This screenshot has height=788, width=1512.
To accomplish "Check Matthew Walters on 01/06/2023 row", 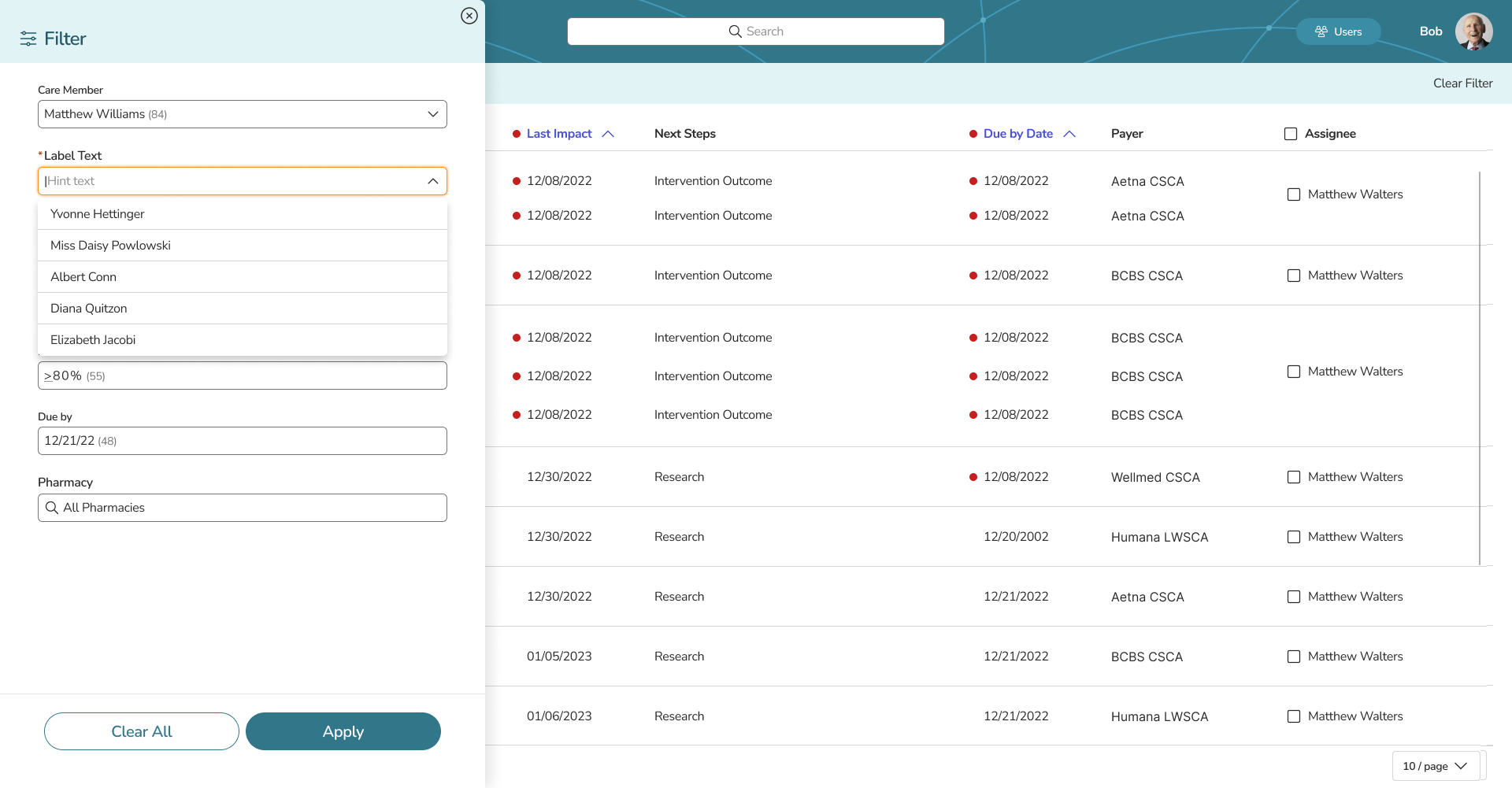I will point(1294,716).
